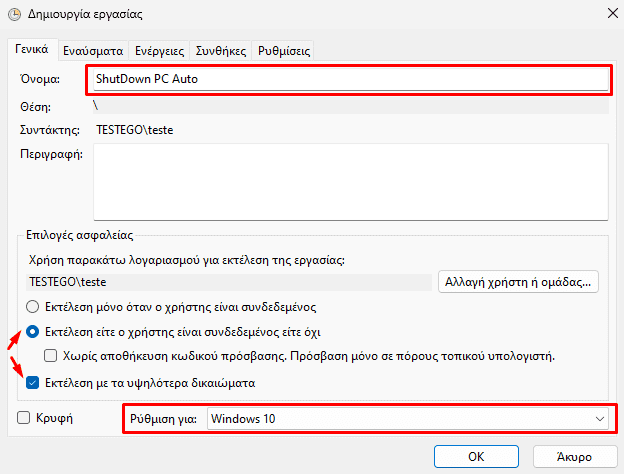Enable Χωρίς αποθήκευση κωδικού πρόσβασης checkbox

tap(50, 355)
